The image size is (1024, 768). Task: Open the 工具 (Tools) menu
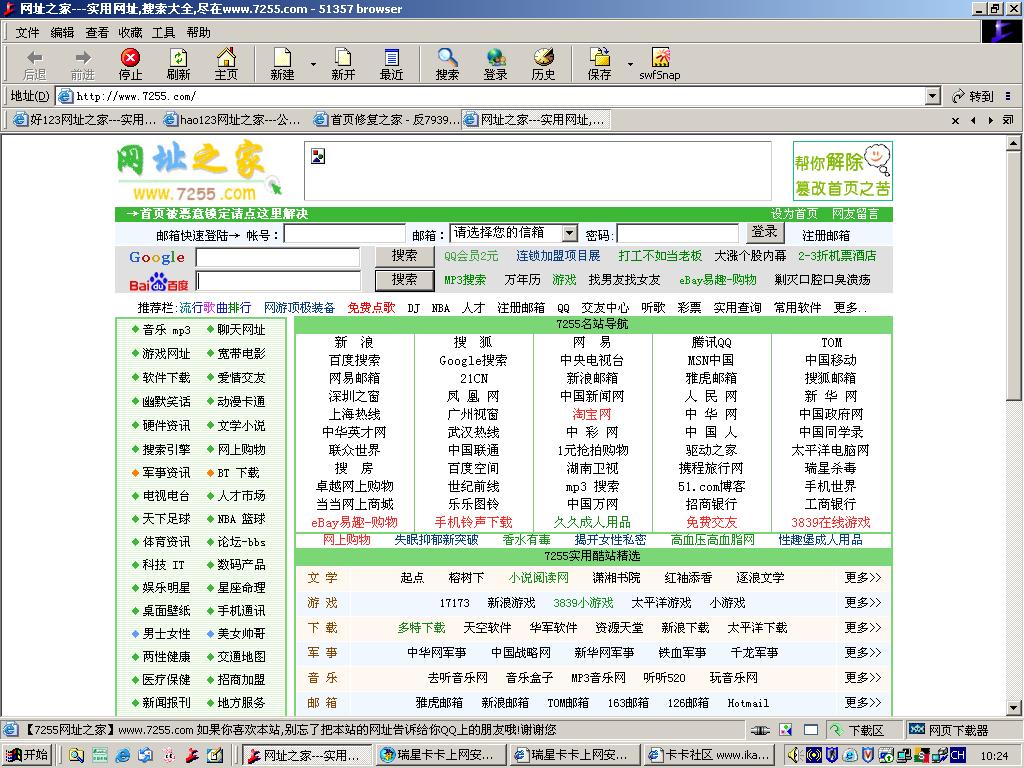coord(163,32)
